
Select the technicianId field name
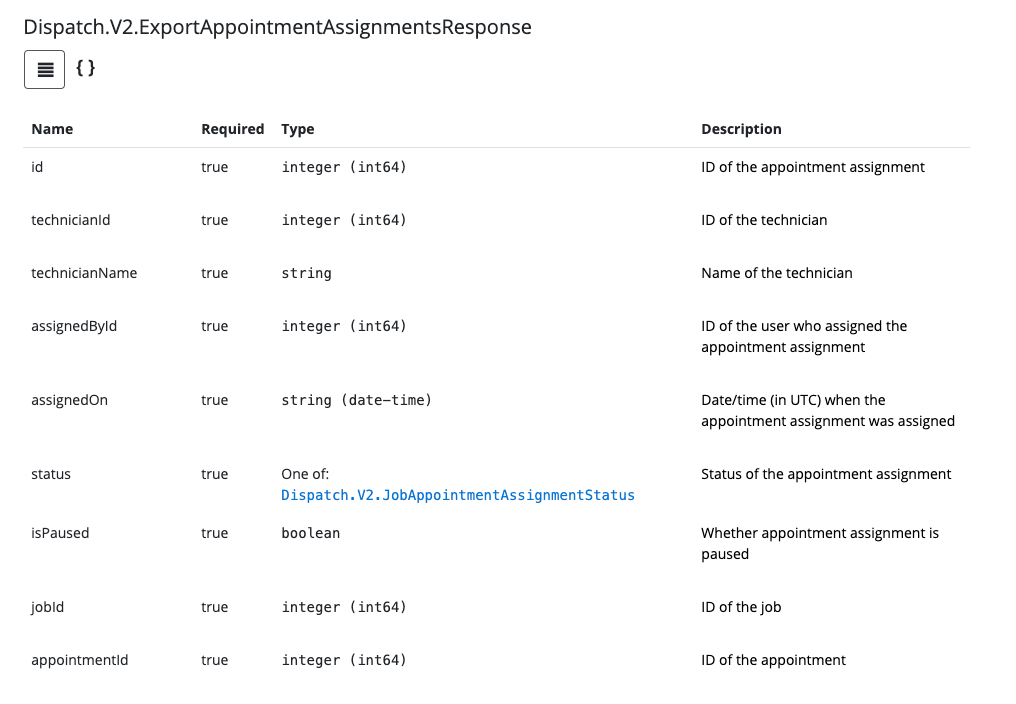71,220
